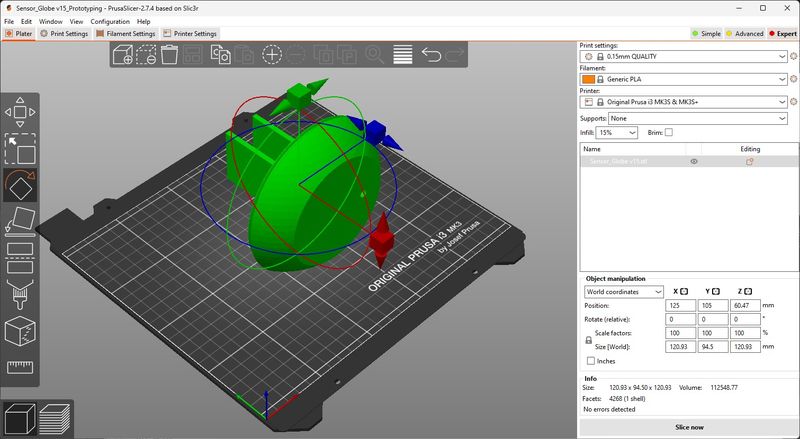Viewport: 800px width, 439px height.
Task: Click the trash can Delete All icon
Action: pos(170,55)
